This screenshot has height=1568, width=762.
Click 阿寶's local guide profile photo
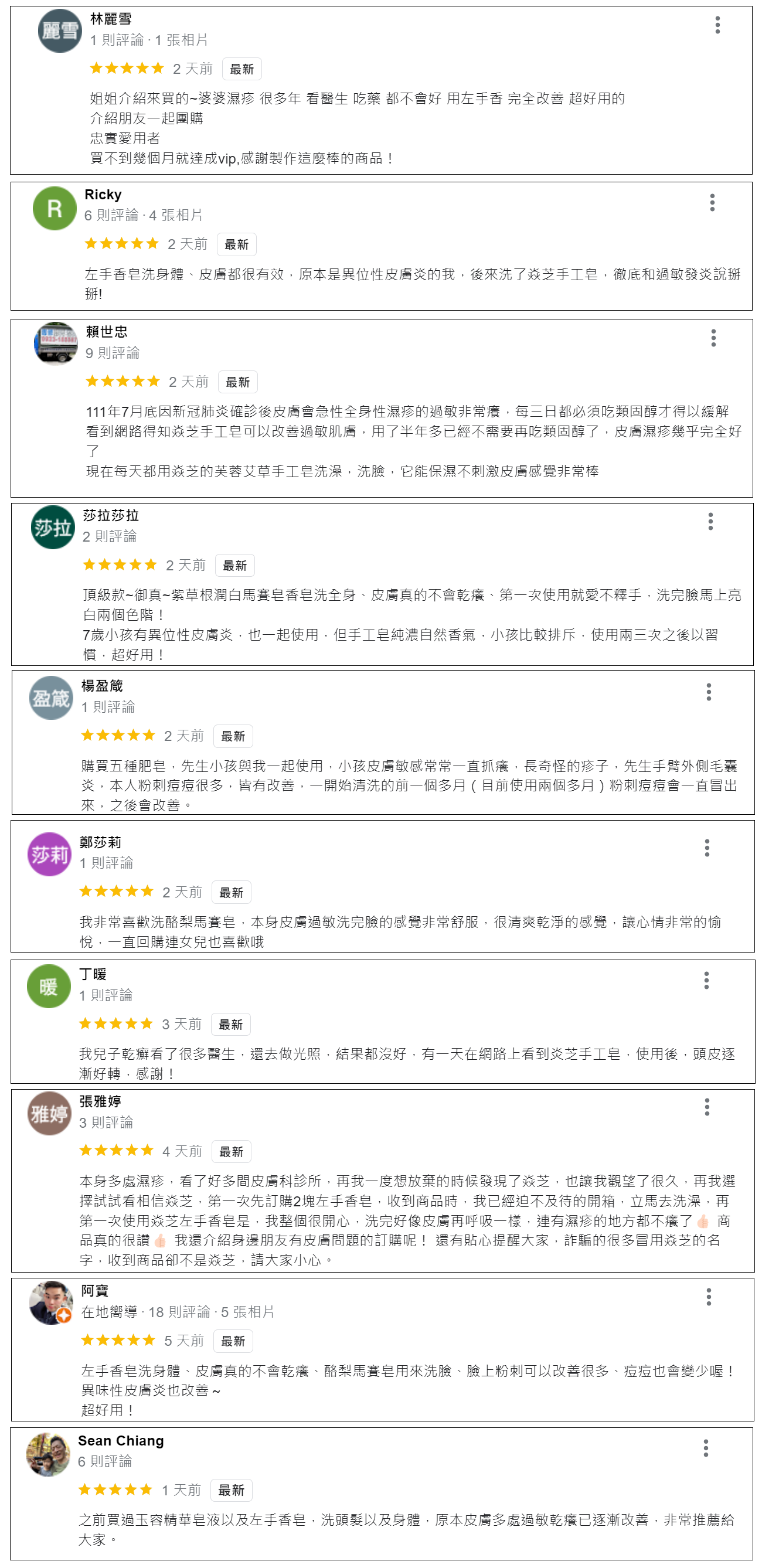51,1302
